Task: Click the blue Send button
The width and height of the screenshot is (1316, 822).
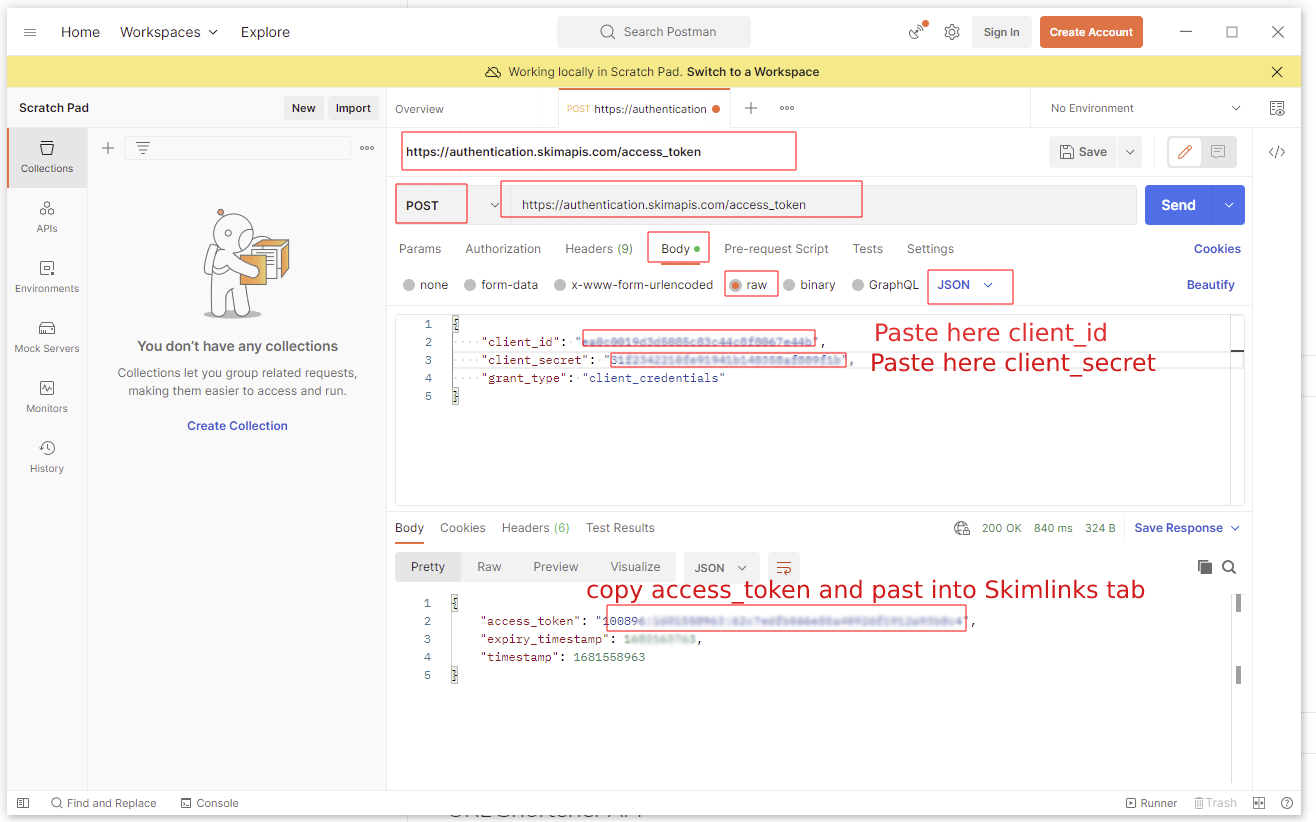Action: click(x=1178, y=205)
